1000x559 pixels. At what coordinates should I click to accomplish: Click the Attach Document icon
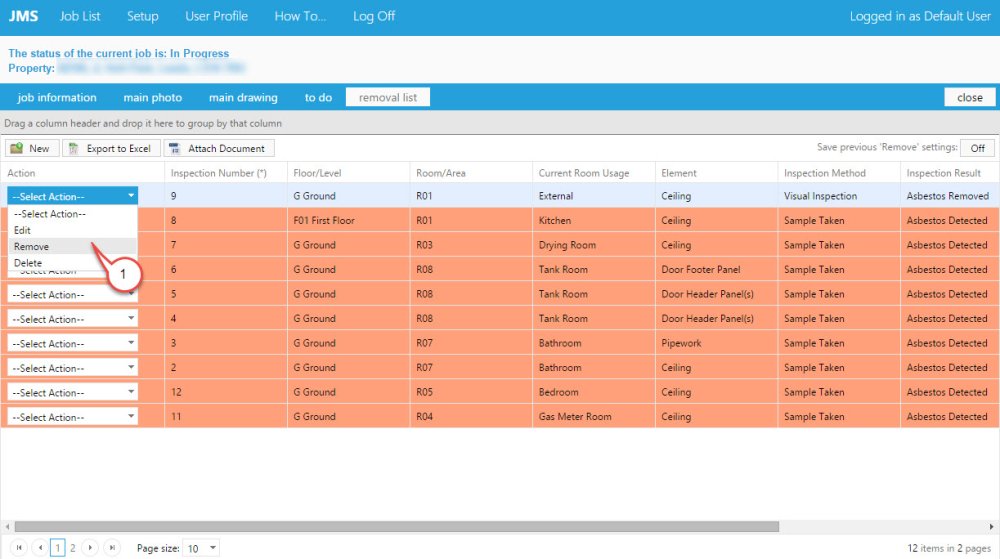pyautogui.click(x=174, y=149)
